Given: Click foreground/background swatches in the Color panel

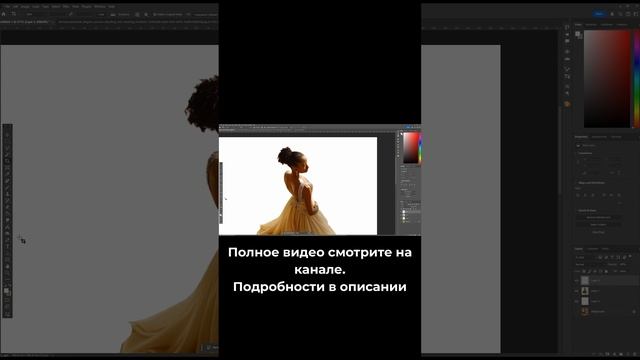Looking at the screenshot, I should (x=578, y=35).
